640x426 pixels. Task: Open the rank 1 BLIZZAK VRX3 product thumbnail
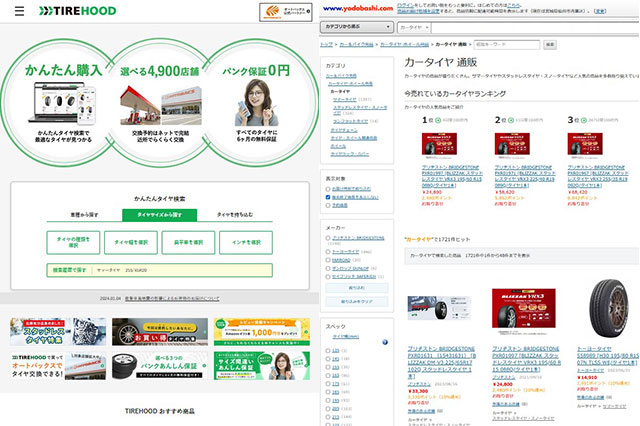point(439,144)
